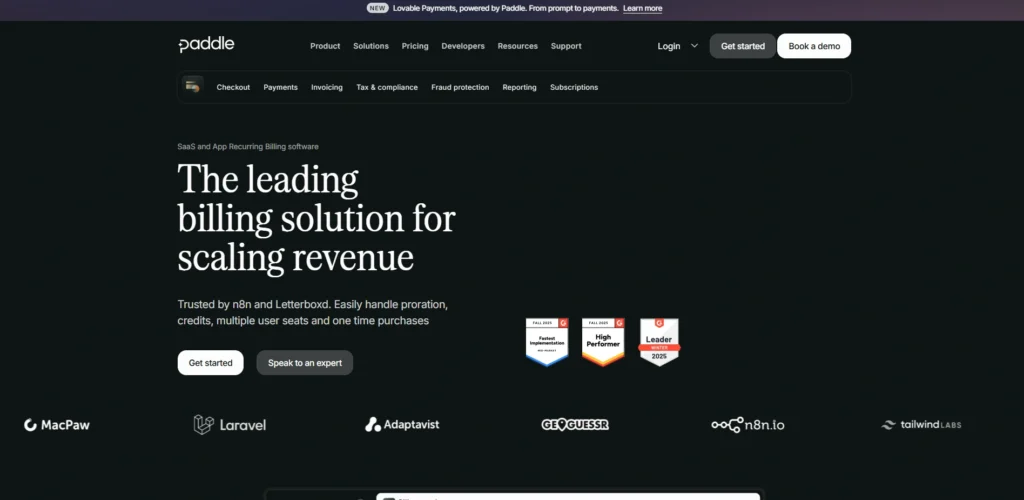Open the Developers menu

tap(463, 46)
